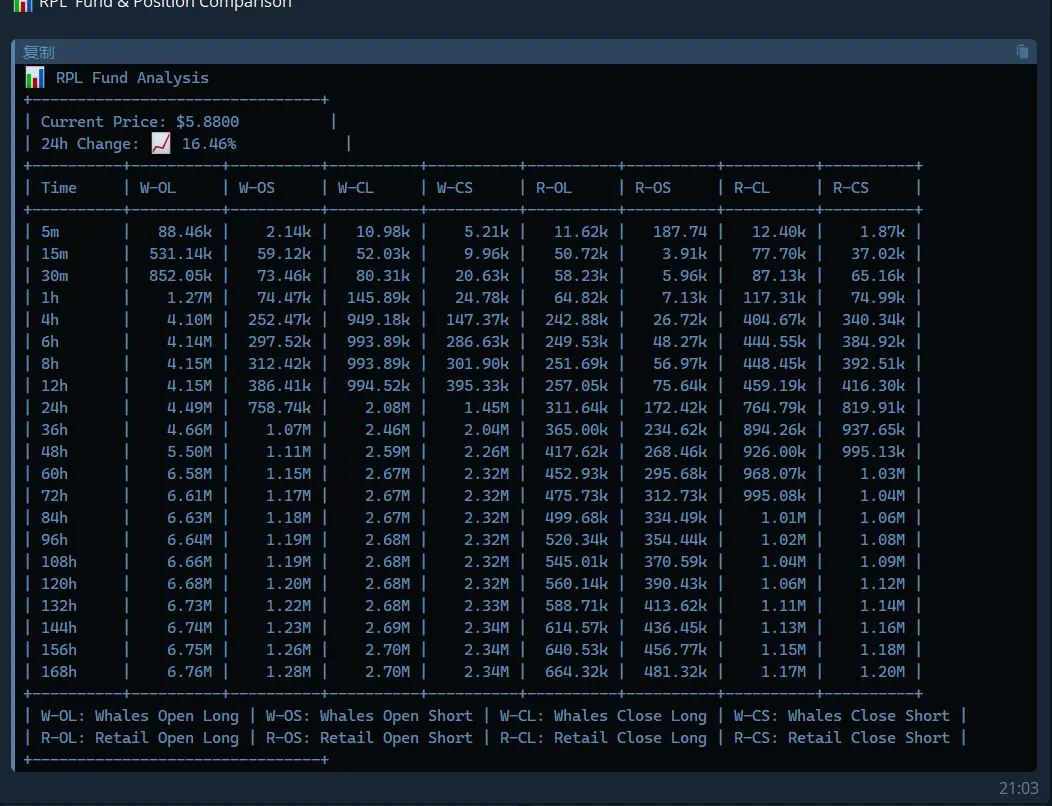Click the 88.46k value in the W-OL column
This screenshot has height=806, width=1052.
(x=185, y=232)
